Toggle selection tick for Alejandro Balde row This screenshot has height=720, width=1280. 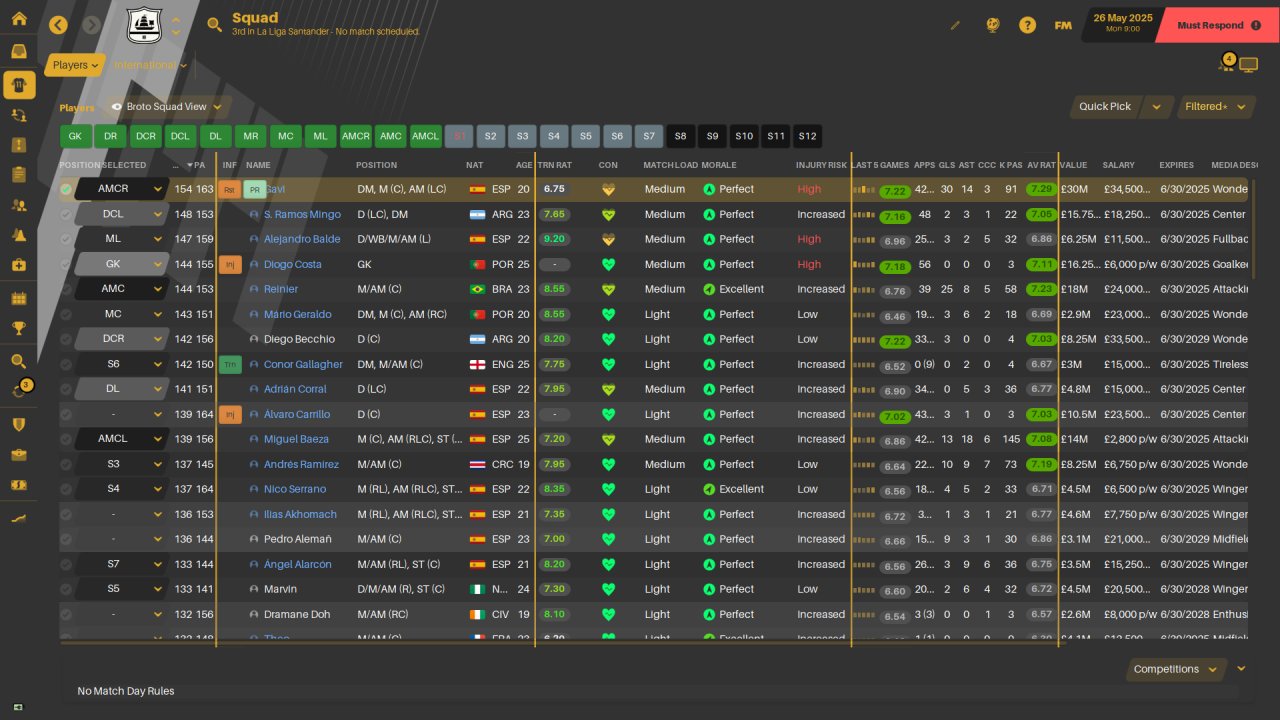(x=66, y=239)
